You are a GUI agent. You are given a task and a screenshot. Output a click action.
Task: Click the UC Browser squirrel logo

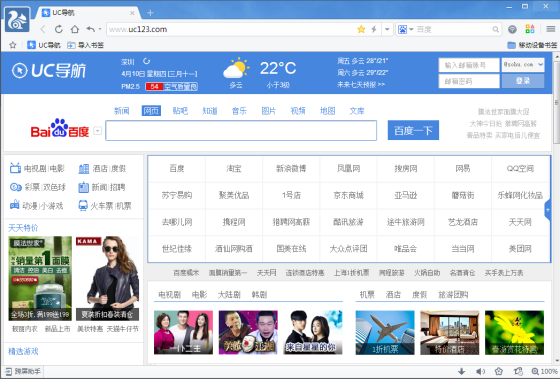pyautogui.click(x=17, y=19)
